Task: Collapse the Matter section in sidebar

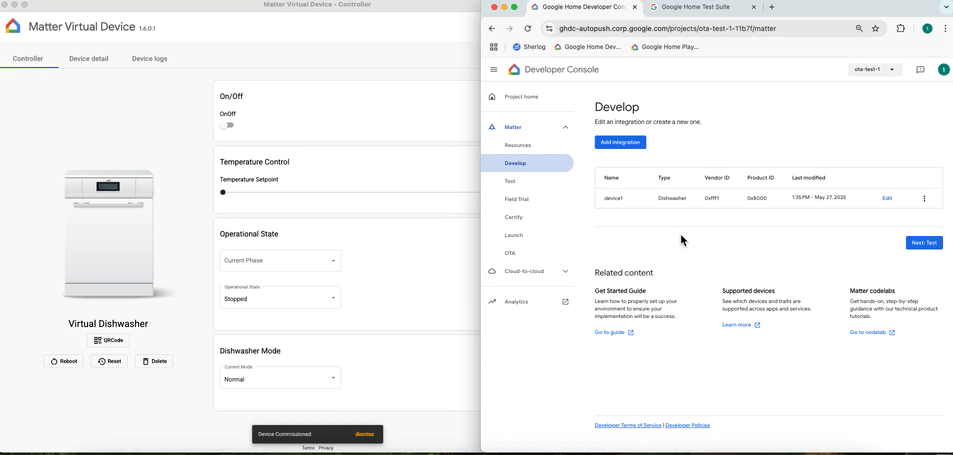Action: coord(565,128)
